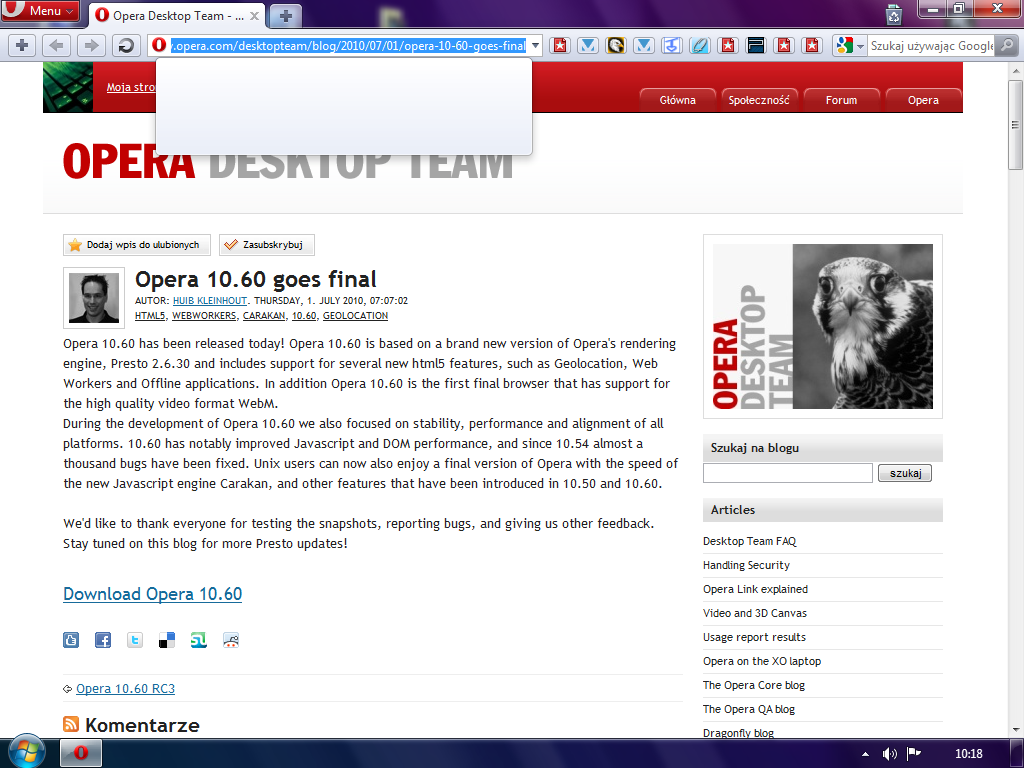Open the Forum tab
This screenshot has width=1024, height=768.
[841, 100]
